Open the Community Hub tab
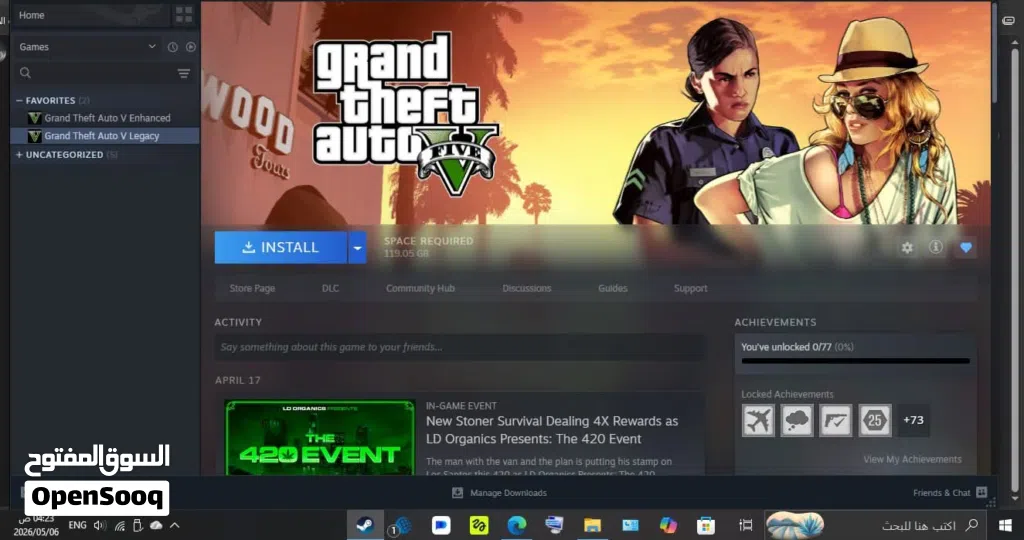Image resolution: width=1024 pixels, height=540 pixels. point(420,288)
